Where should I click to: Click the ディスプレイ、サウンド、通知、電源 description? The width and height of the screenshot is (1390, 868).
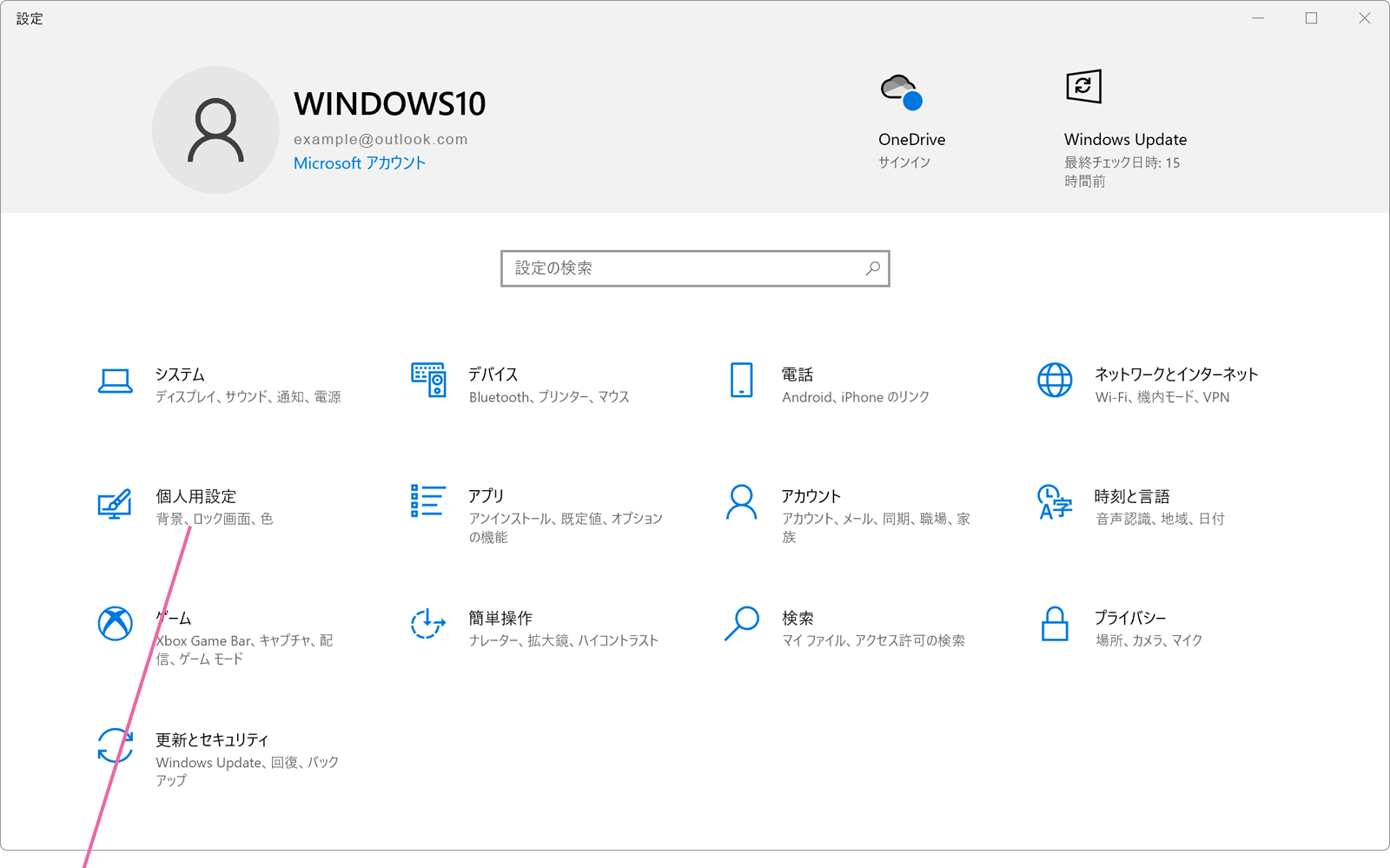[x=248, y=397]
